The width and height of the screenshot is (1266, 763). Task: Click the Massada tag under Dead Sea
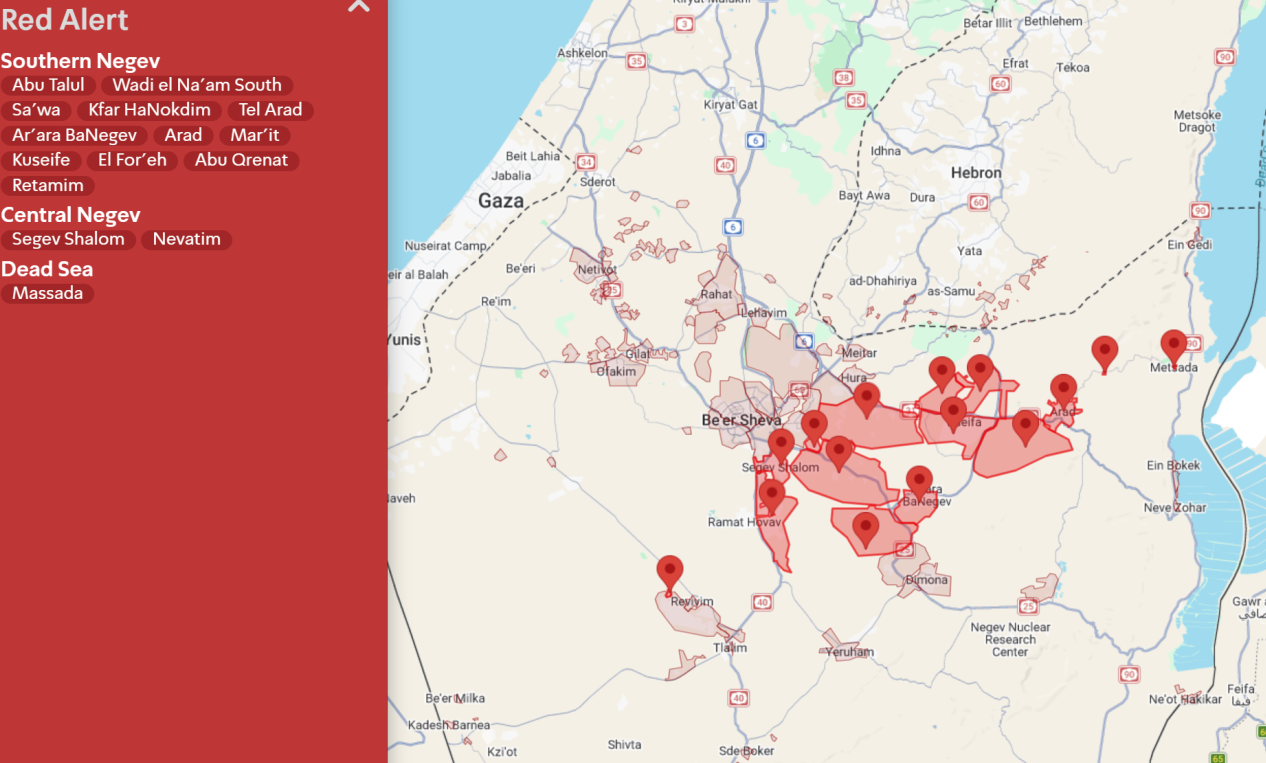47,293
